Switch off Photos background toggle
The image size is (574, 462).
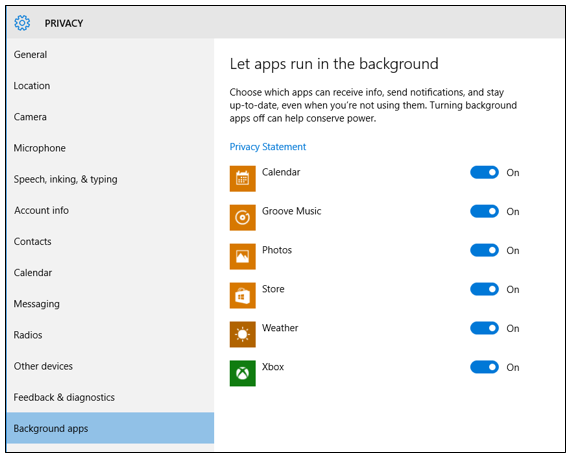tap(484, 250)
